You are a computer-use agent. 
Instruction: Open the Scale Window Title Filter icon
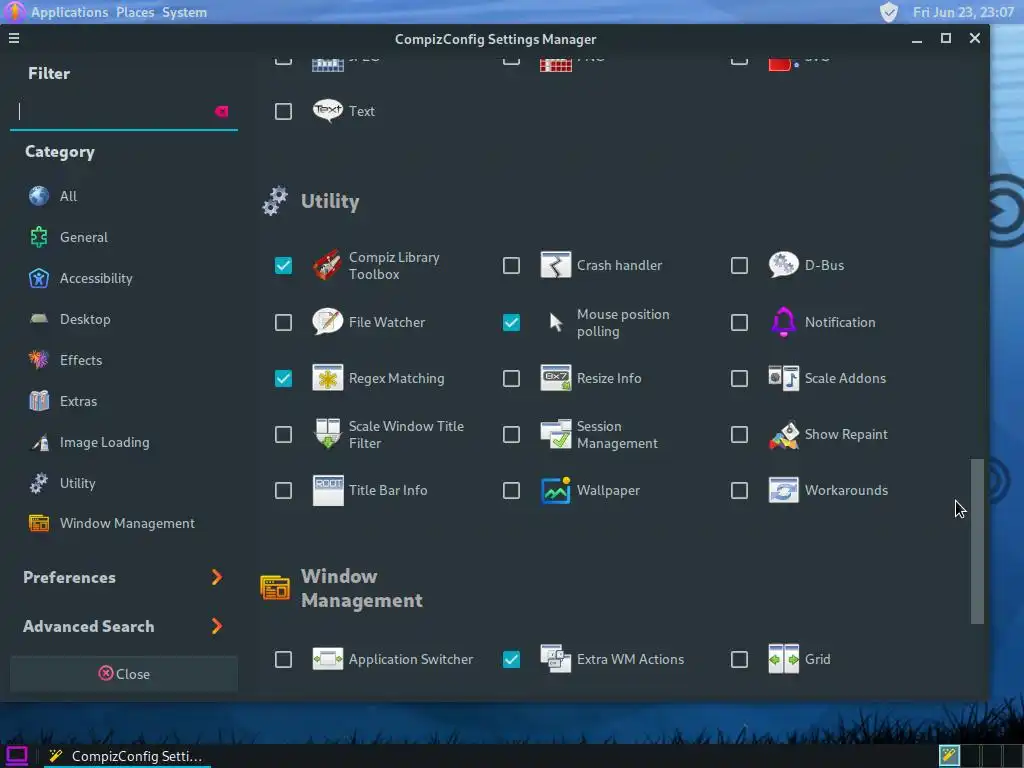327,434
